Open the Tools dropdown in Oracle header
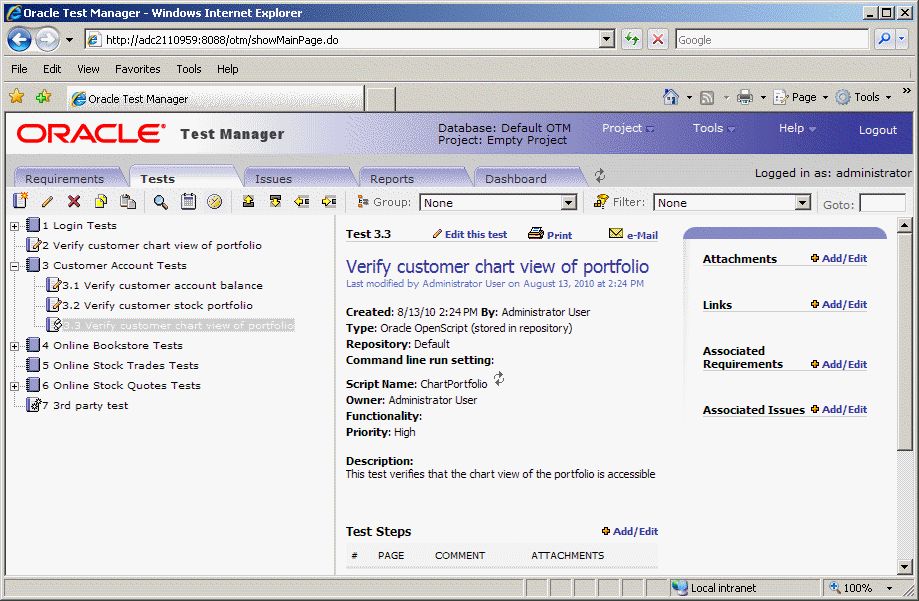This screenshot has width=919, height=601. coord(713,128)
